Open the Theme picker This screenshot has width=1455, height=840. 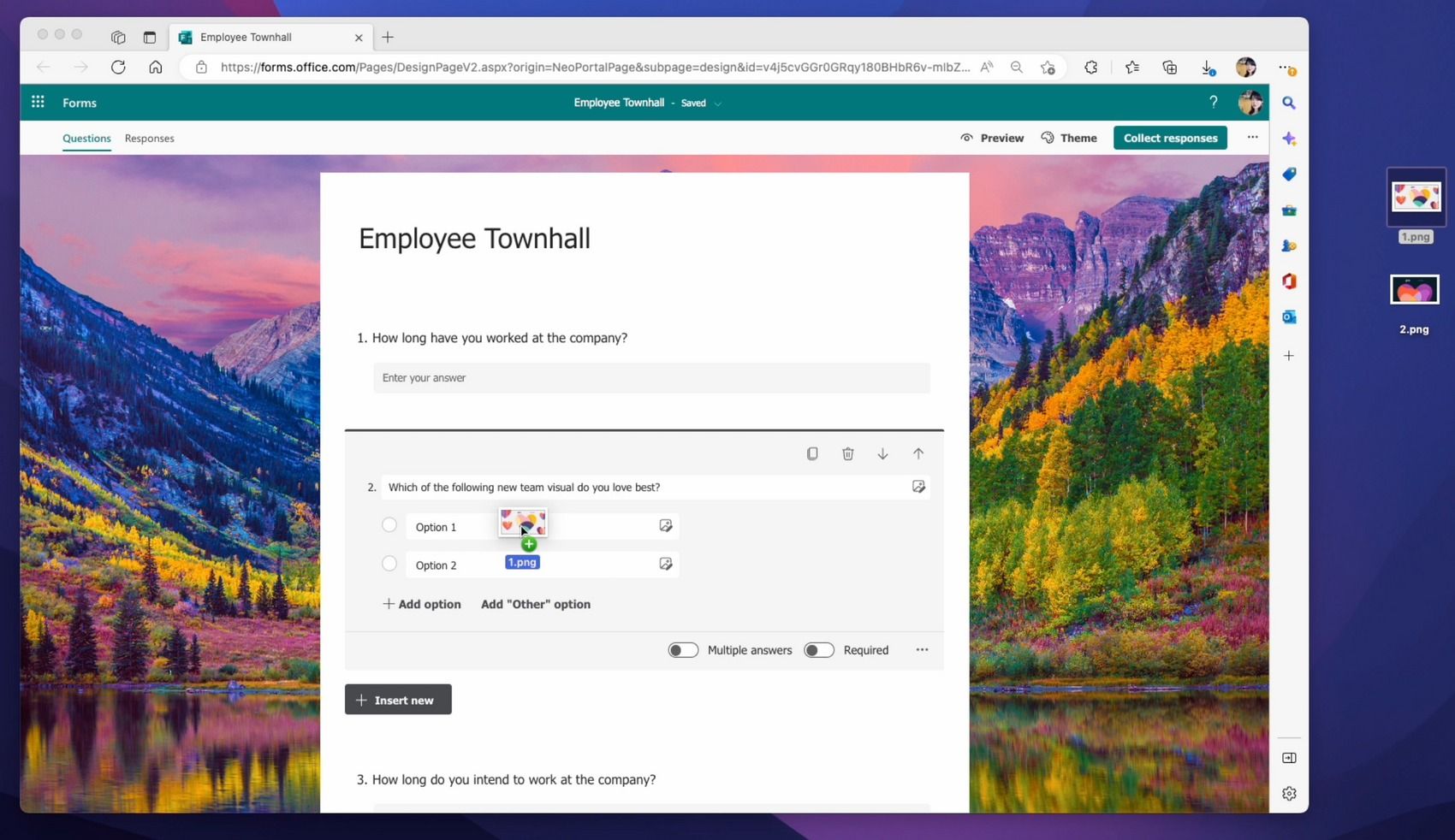(x=1069, y=138)
